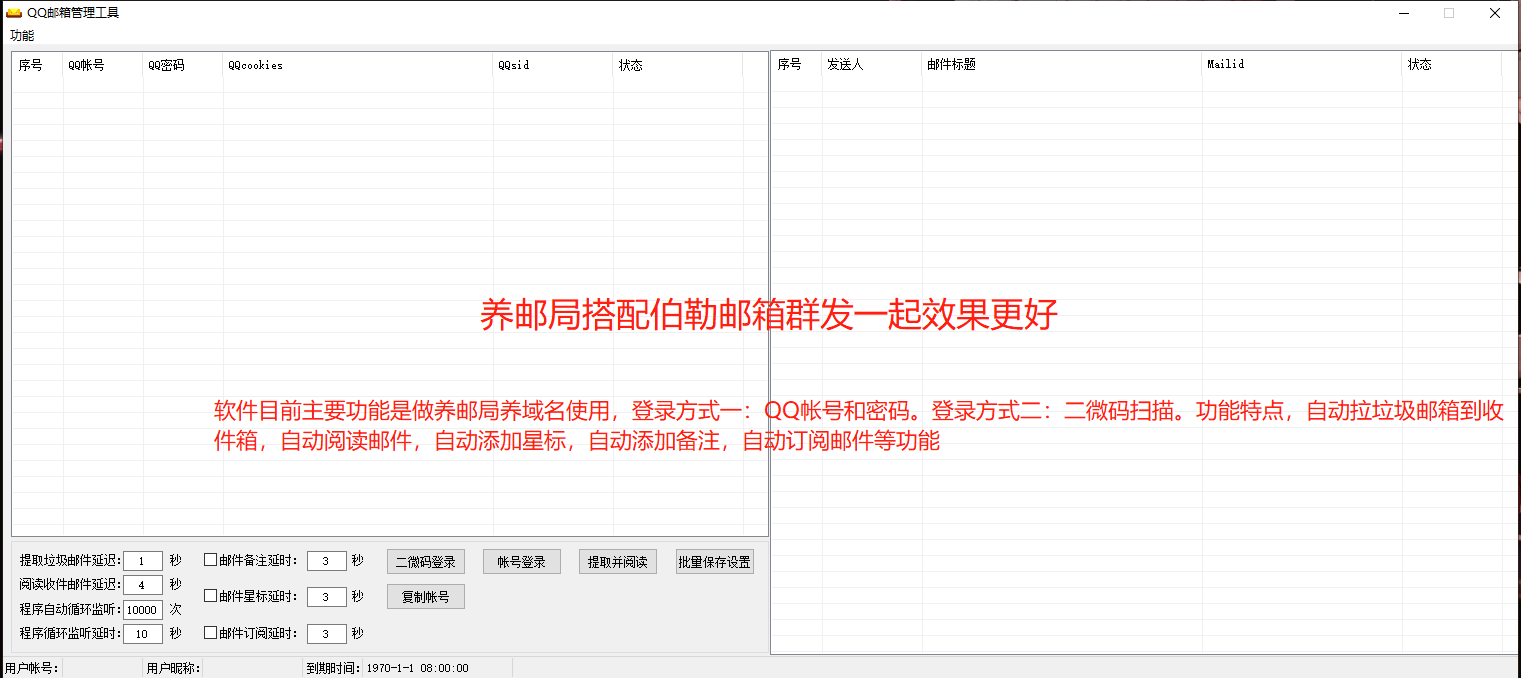Check the 邮件订阅延时 option
The width and height of the screenshot is (1521, 678).
click(x=211, y=633)
